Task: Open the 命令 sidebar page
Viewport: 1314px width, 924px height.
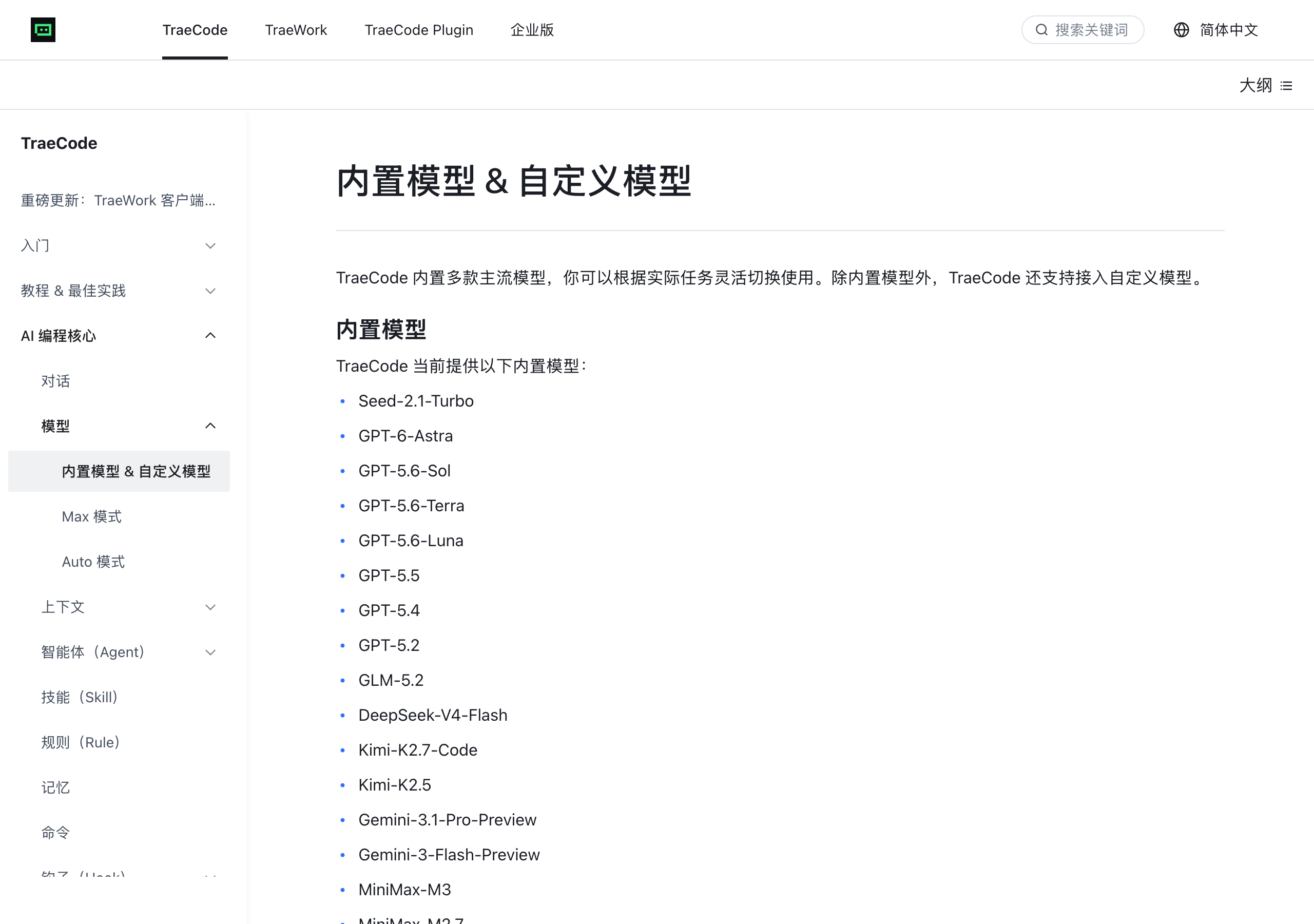Action: [x=55, y=833]
